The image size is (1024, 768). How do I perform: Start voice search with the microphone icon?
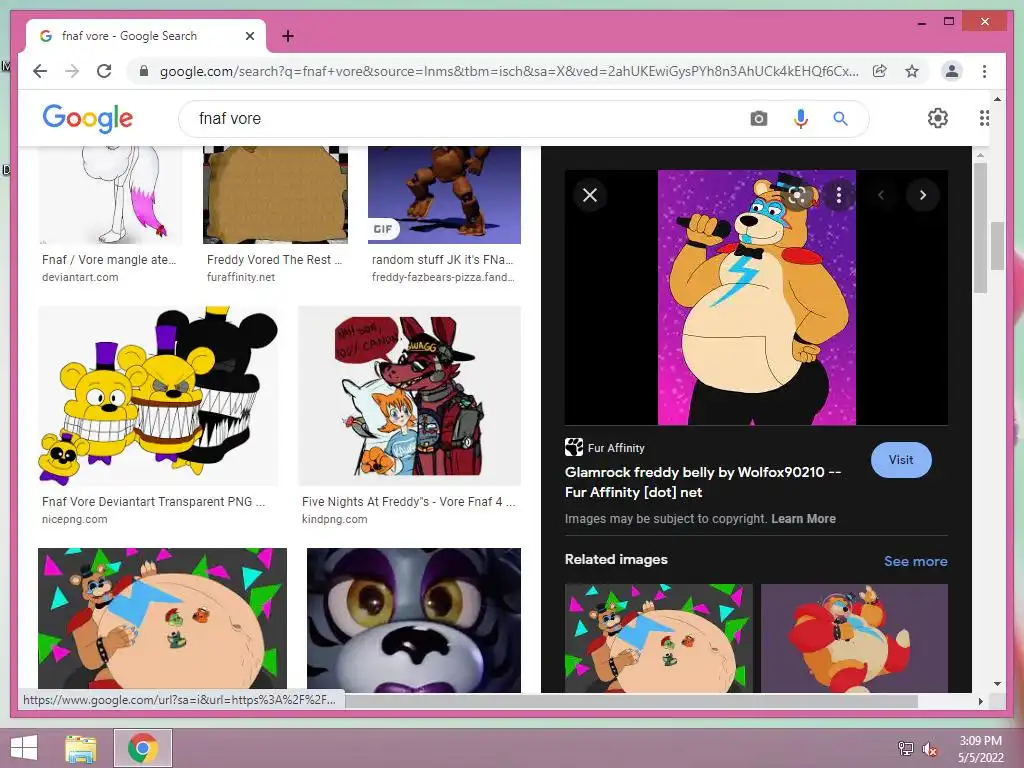[801, 118]
